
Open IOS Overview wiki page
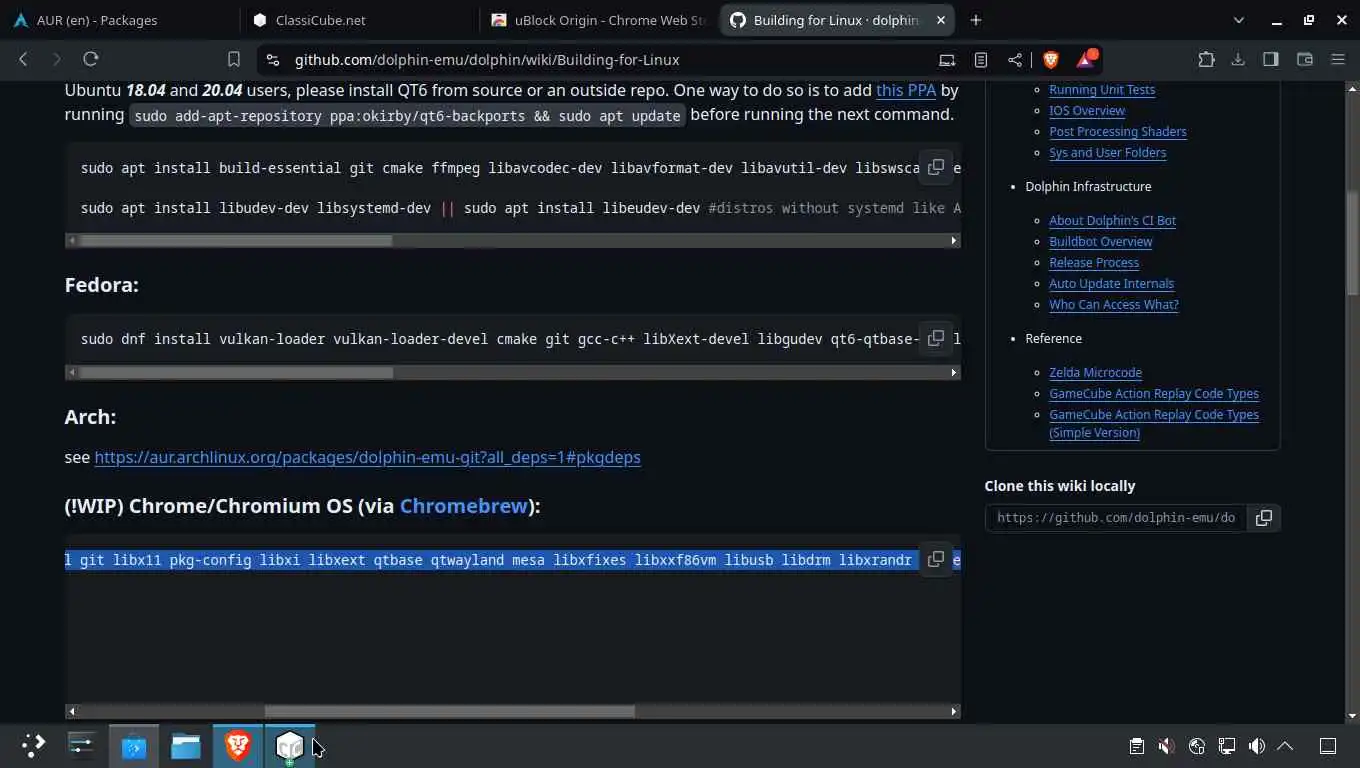tap(1087, 110)
